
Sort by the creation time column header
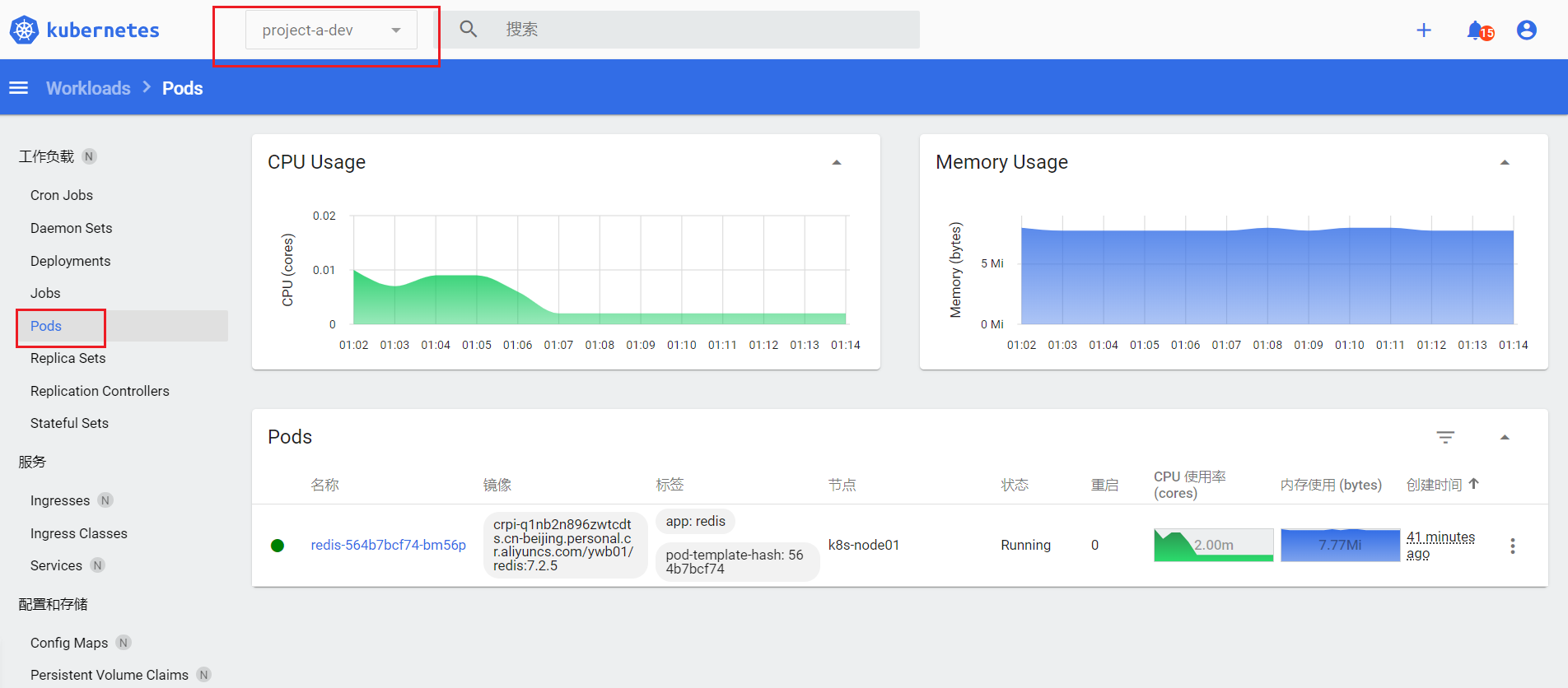point(1434,485)
